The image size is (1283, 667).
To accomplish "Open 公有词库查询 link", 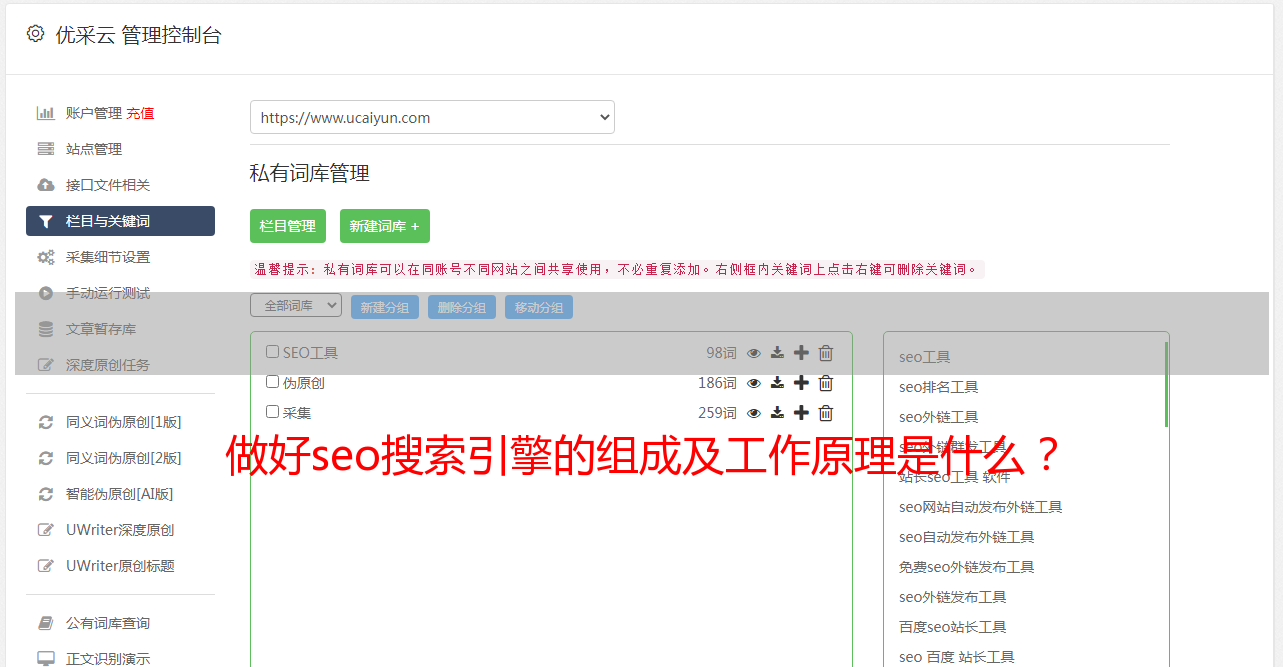I will (108, 623).
